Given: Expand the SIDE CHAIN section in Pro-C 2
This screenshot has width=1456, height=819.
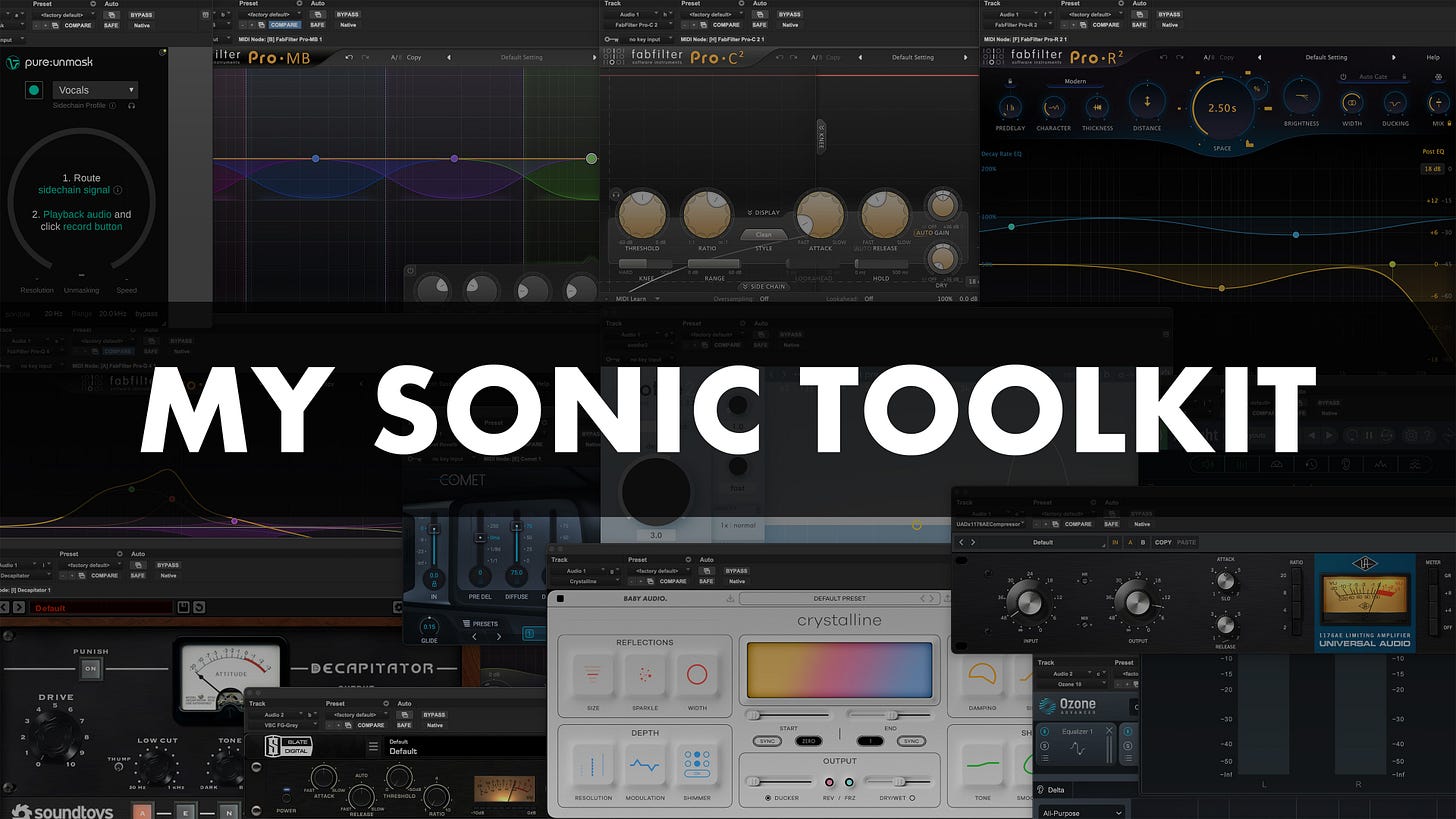Looking at the screenshot, I should (x=765, y=286).
